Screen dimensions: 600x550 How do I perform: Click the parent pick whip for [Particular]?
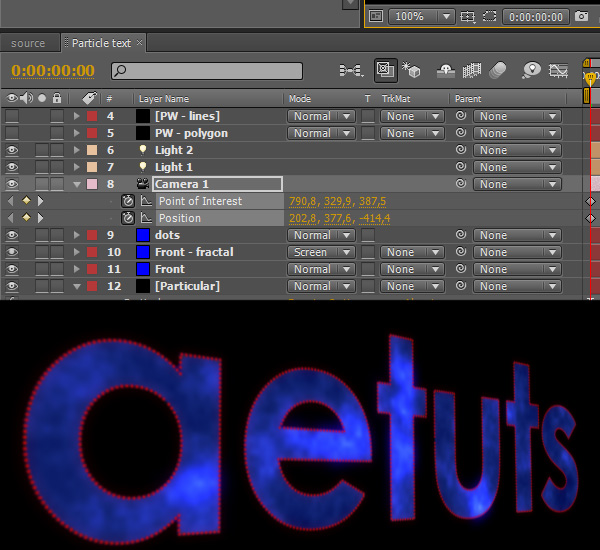(x=461, y=286)
